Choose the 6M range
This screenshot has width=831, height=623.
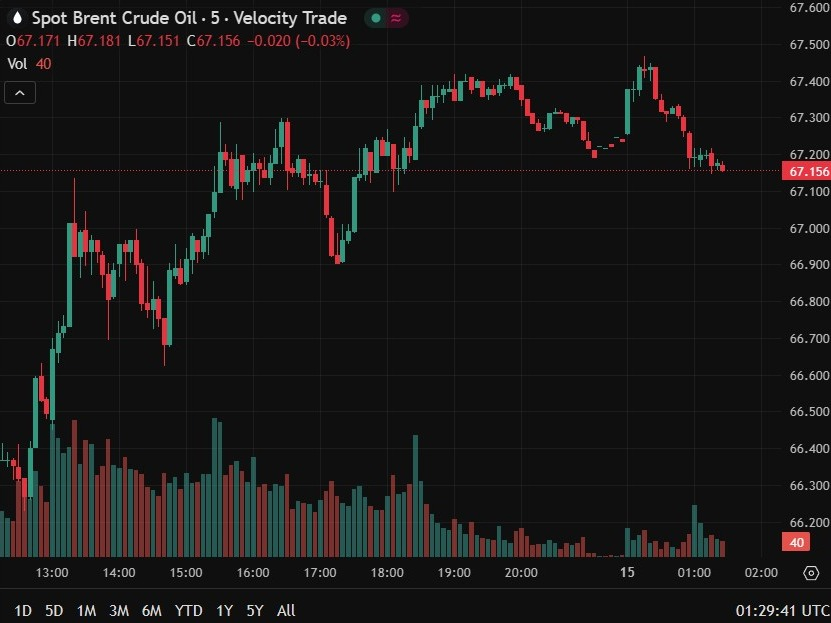coord(152,611)
